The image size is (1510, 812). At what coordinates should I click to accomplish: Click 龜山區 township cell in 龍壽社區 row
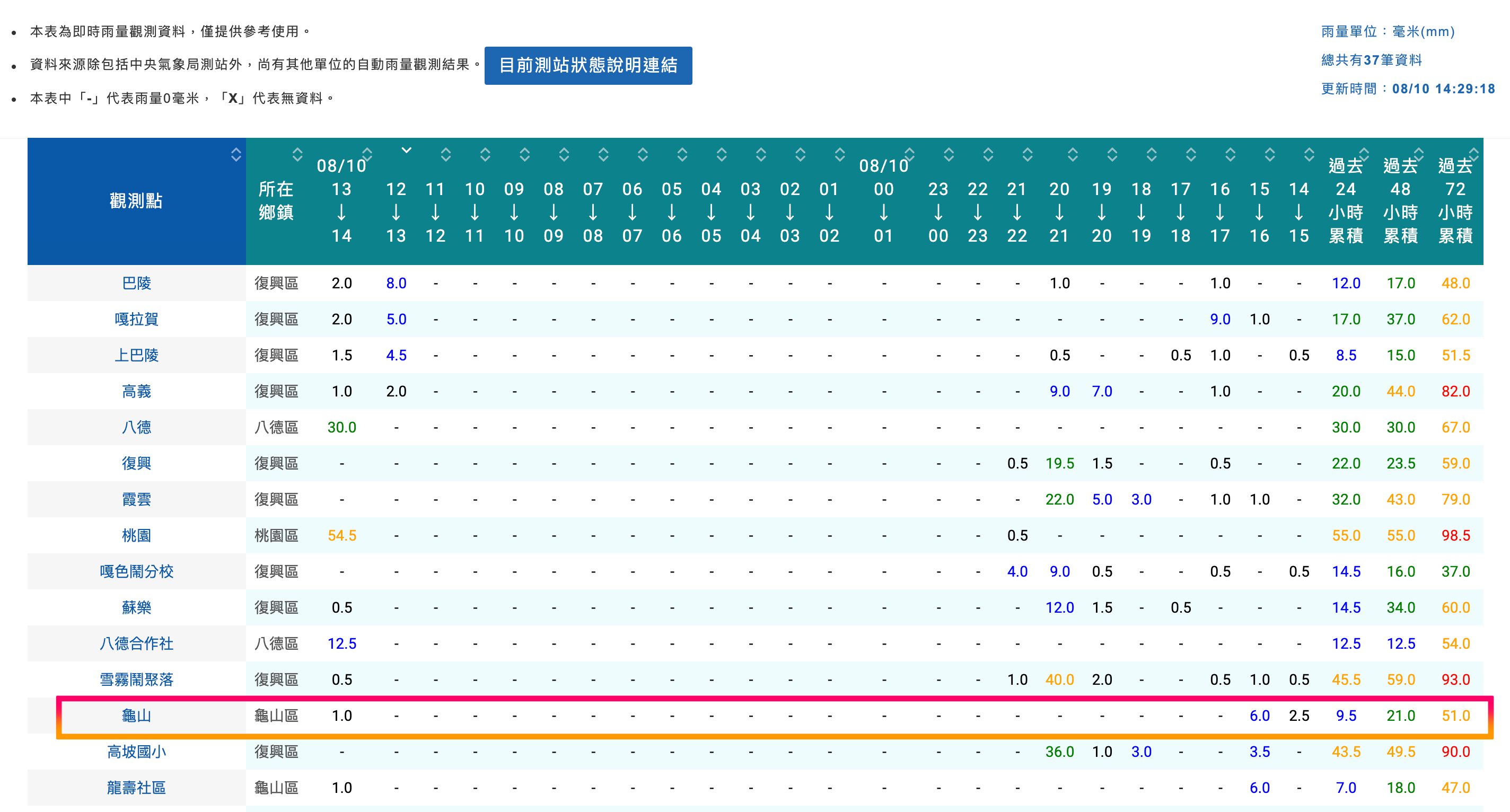point(276,788)
